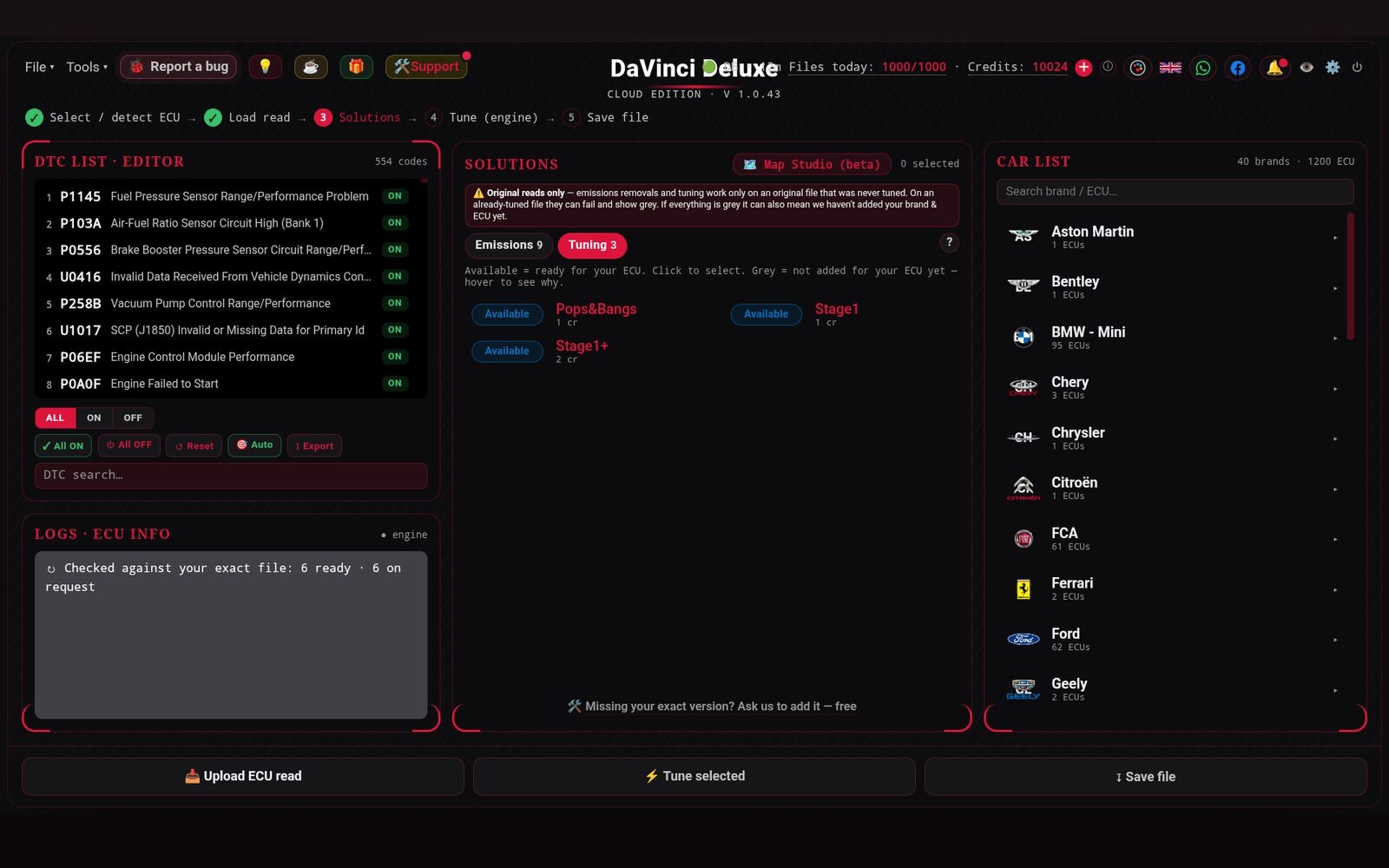
Task: Click the car list scrollbar
Action: pos(1351,276)
